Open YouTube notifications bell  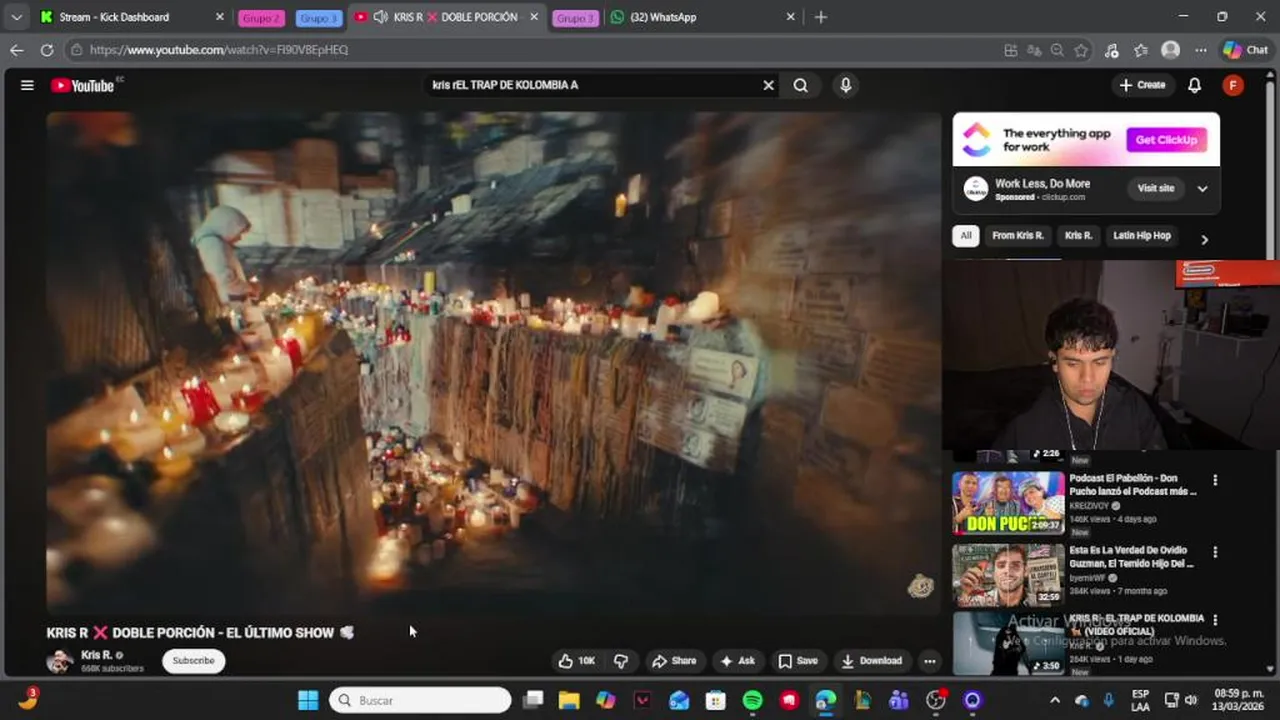pos(1194,85)
